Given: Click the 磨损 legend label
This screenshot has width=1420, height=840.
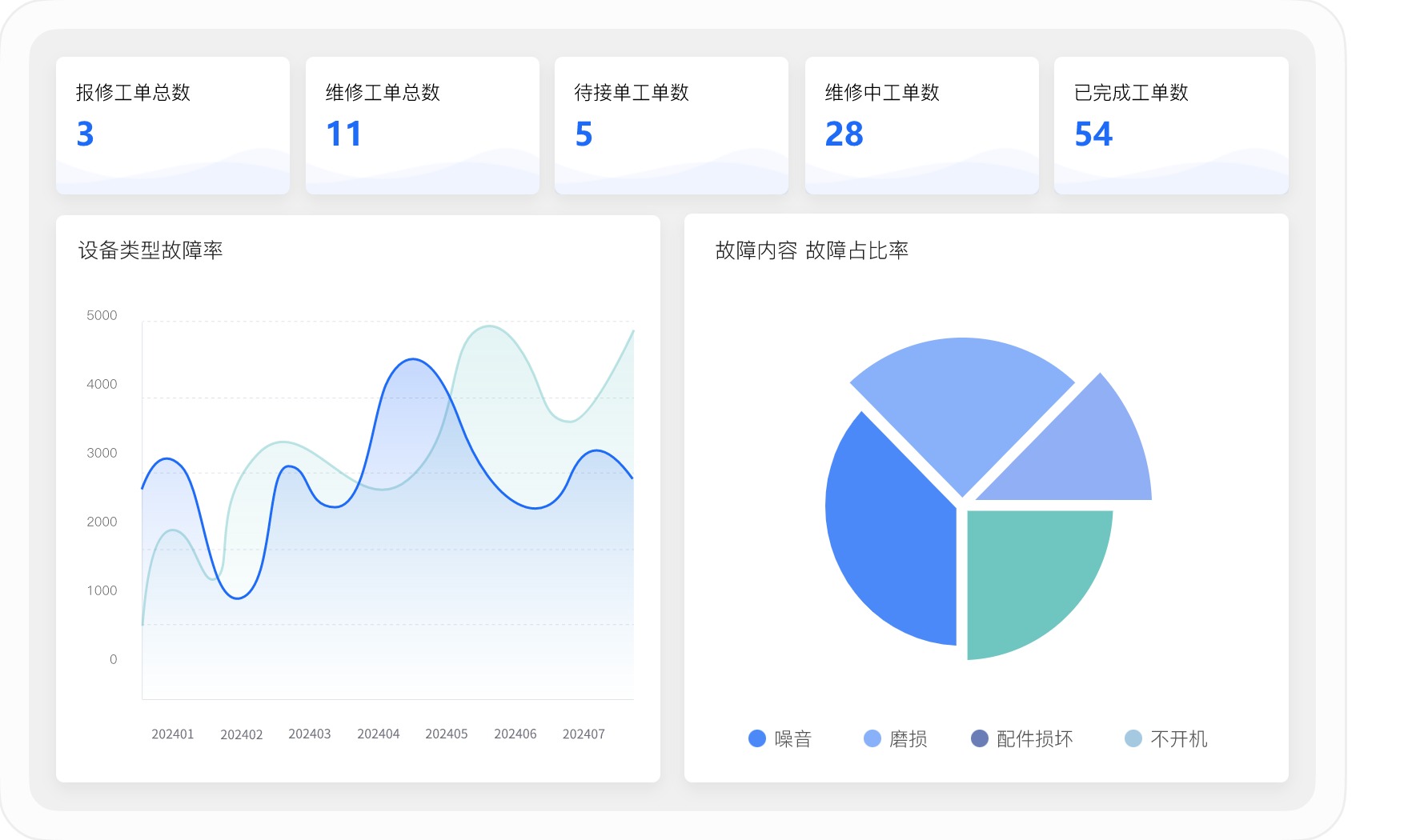Looking at the screenshot, I should click(x=909, y=739).
